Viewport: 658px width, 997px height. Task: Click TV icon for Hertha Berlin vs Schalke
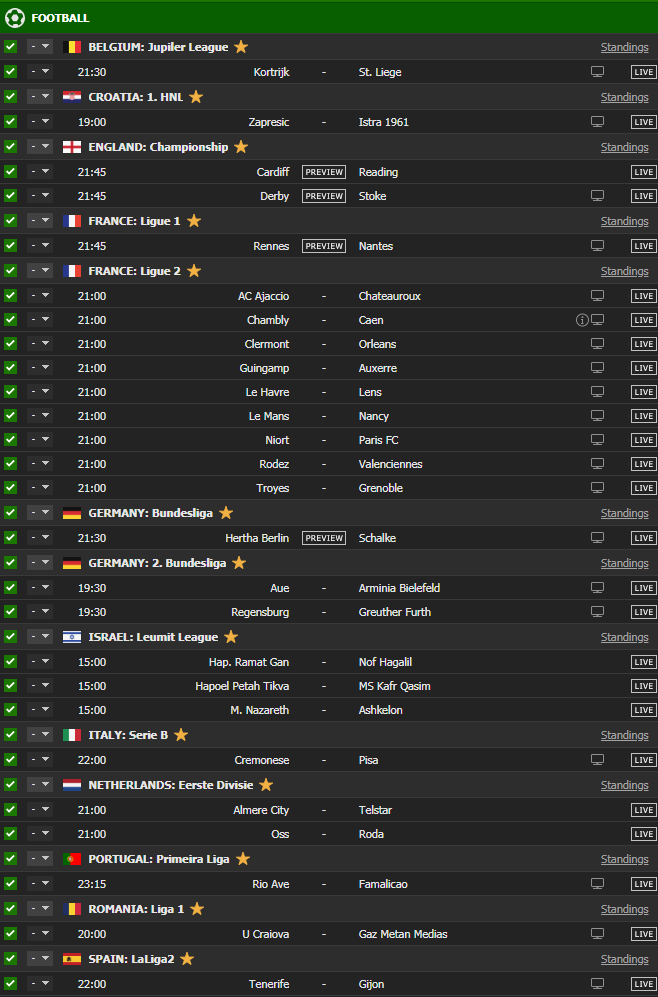click(597, 537)
